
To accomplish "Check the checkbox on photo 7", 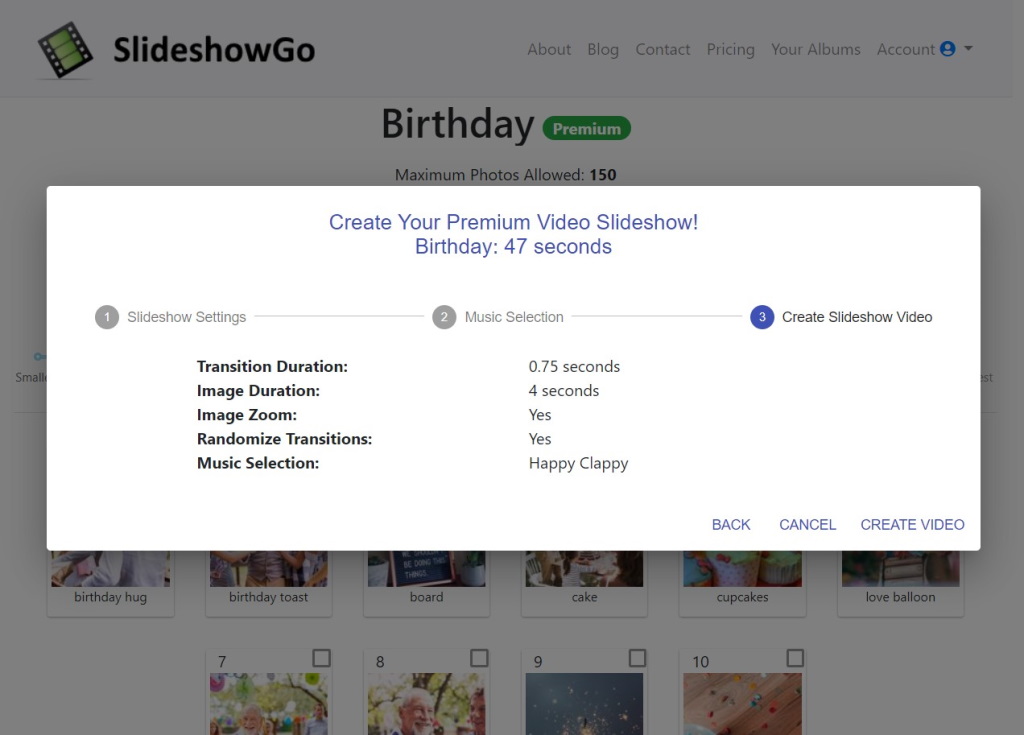I will click(x=322, y=658).
